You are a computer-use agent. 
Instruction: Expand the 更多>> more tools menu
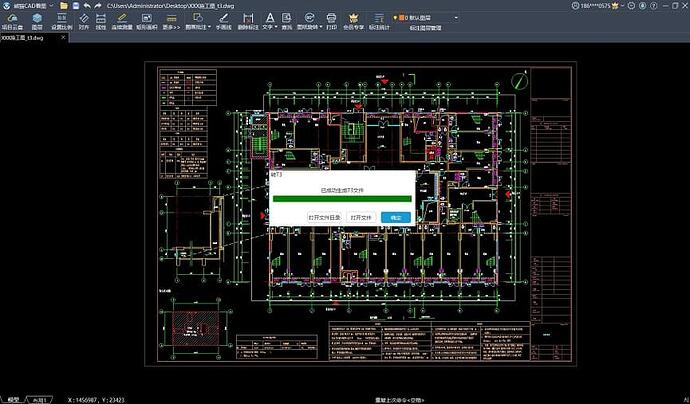[171, 21]
